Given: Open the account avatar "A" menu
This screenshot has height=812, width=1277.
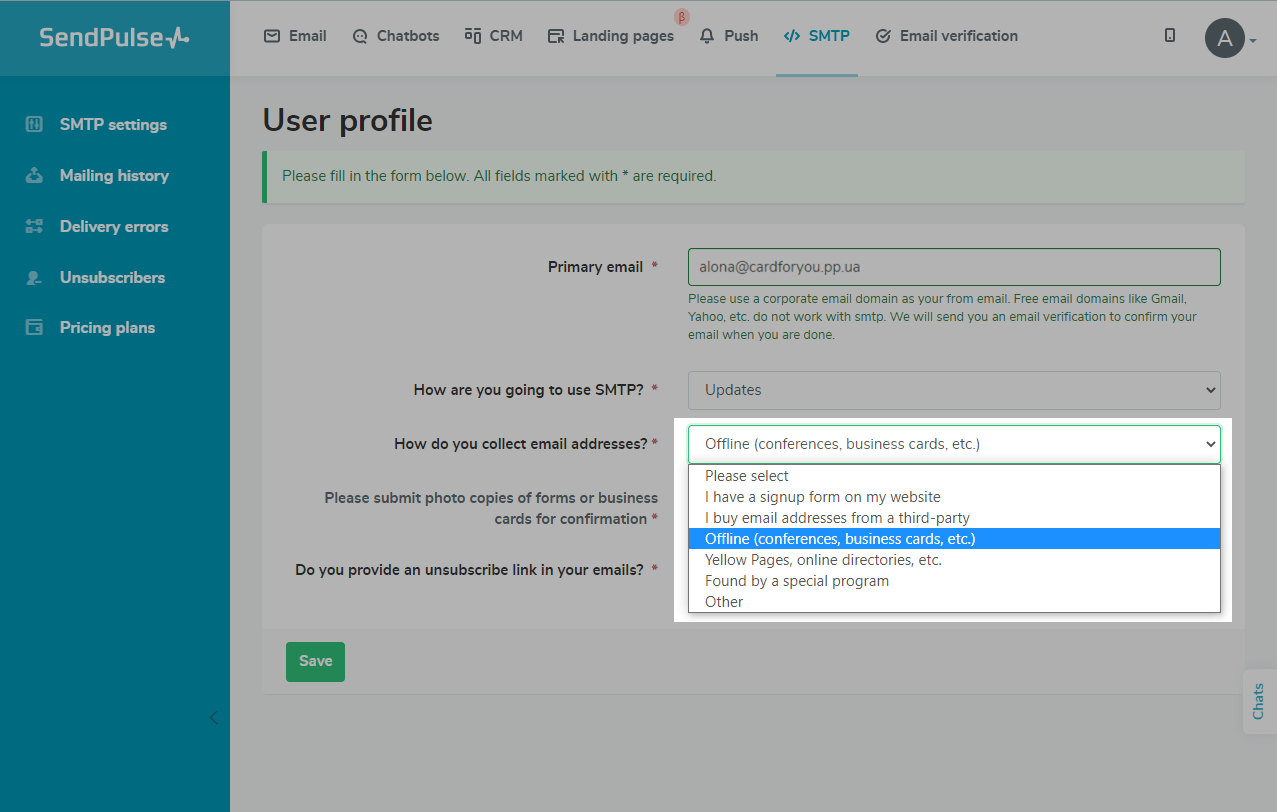Looking at the screenshot, I should (1224, 38).
